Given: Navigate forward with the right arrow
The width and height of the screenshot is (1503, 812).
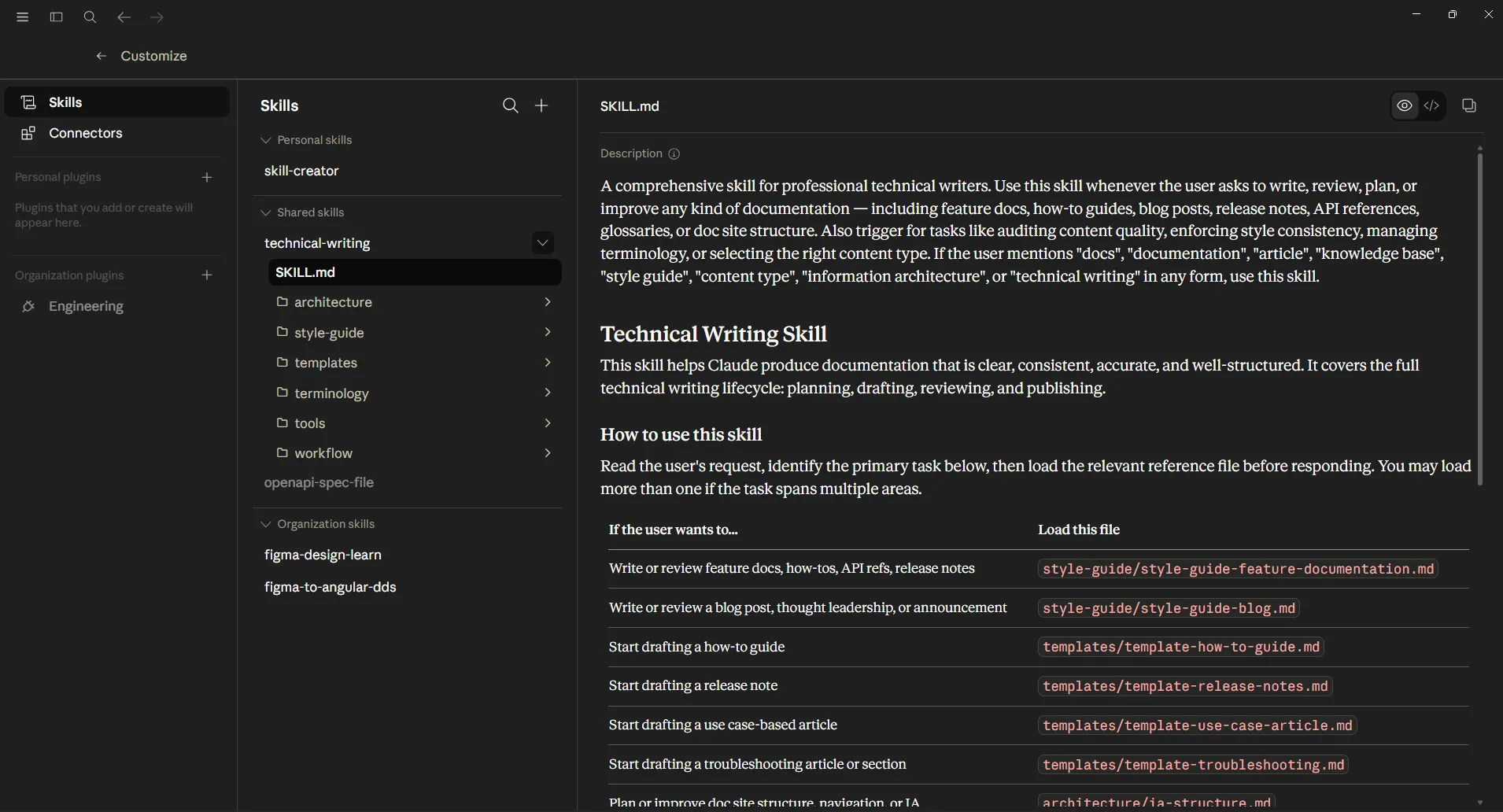Looking at the screenshot, I should [157, 17].
